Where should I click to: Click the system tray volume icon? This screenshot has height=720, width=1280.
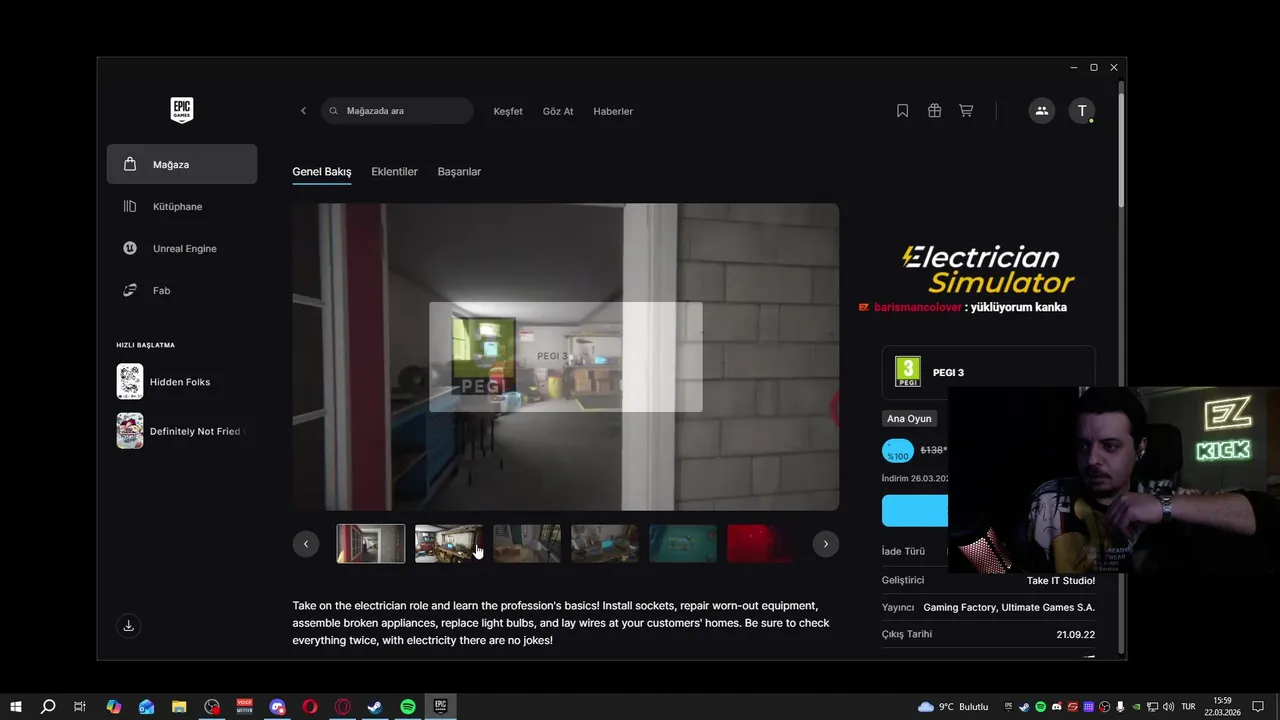click(x=1168, y=707)
